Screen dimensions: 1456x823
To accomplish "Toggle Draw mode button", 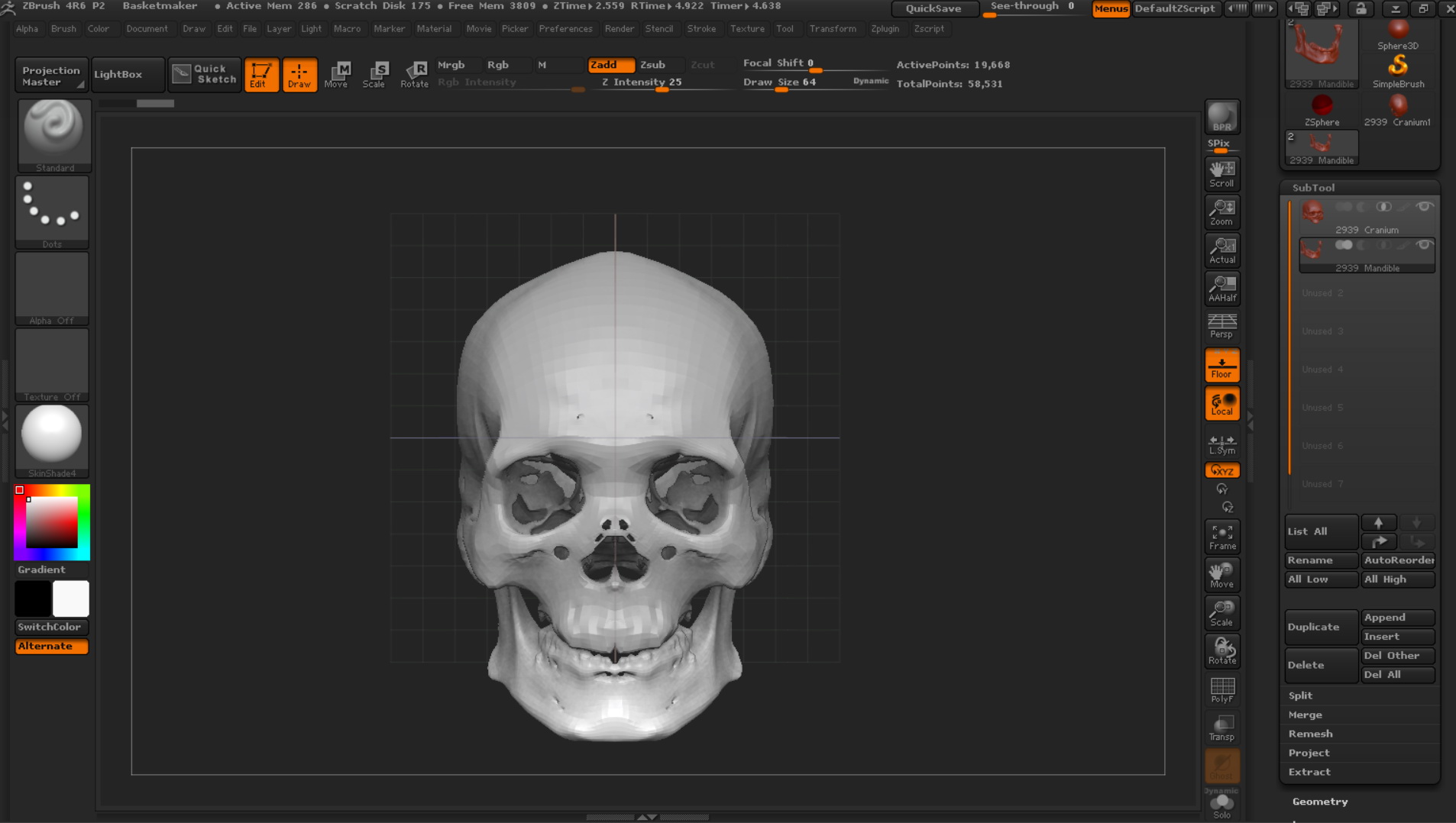I will (299, 74).
